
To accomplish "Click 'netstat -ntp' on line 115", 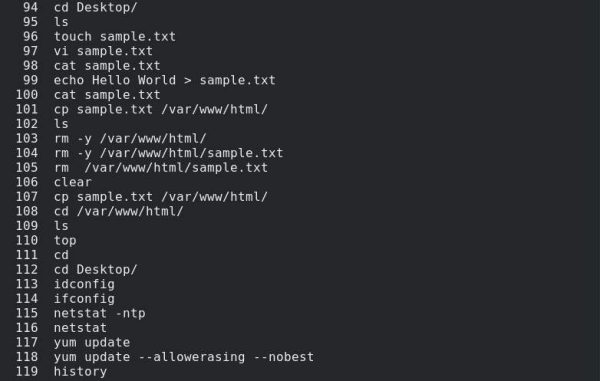I will click(99, 313).
